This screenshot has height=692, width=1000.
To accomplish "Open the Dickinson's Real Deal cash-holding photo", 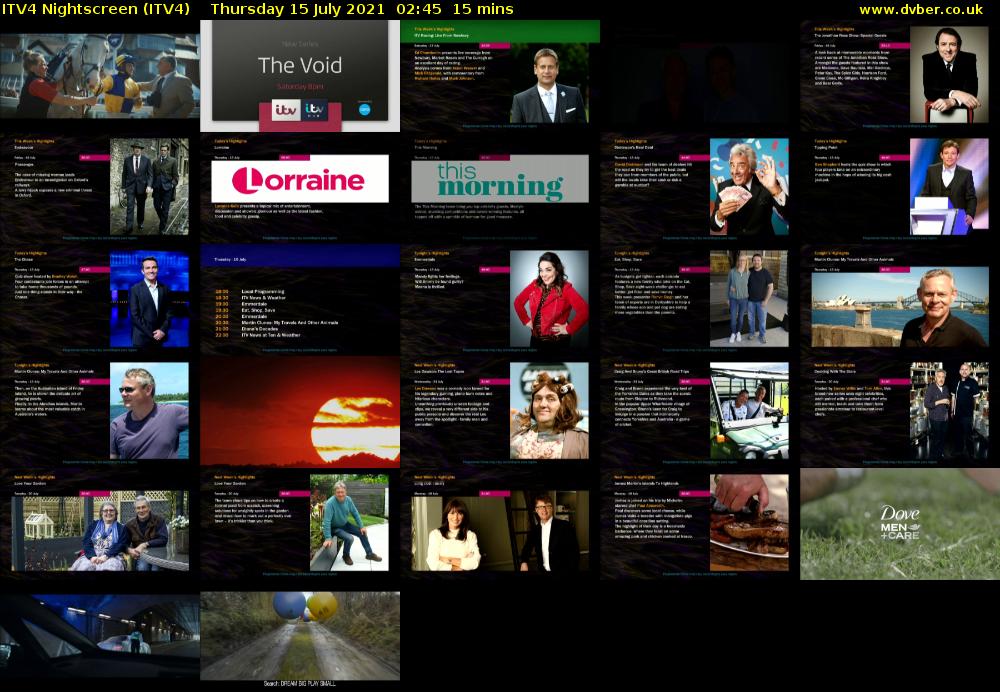I will point(749,186).
